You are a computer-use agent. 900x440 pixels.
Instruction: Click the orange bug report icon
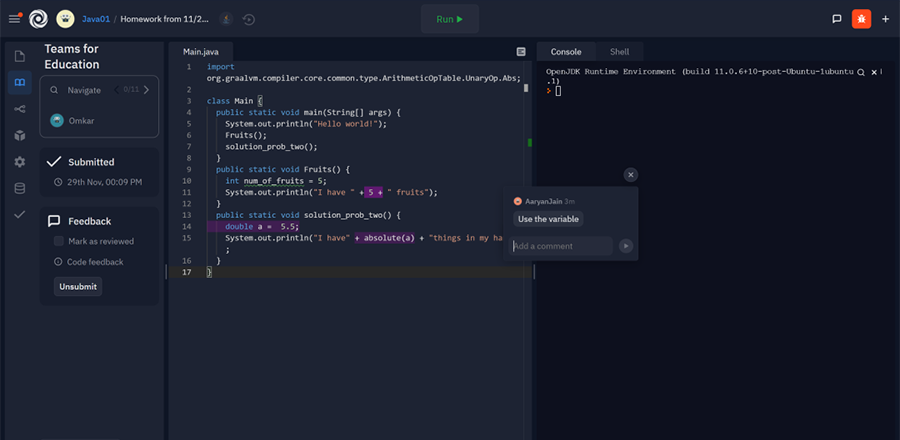pos(861,19)
